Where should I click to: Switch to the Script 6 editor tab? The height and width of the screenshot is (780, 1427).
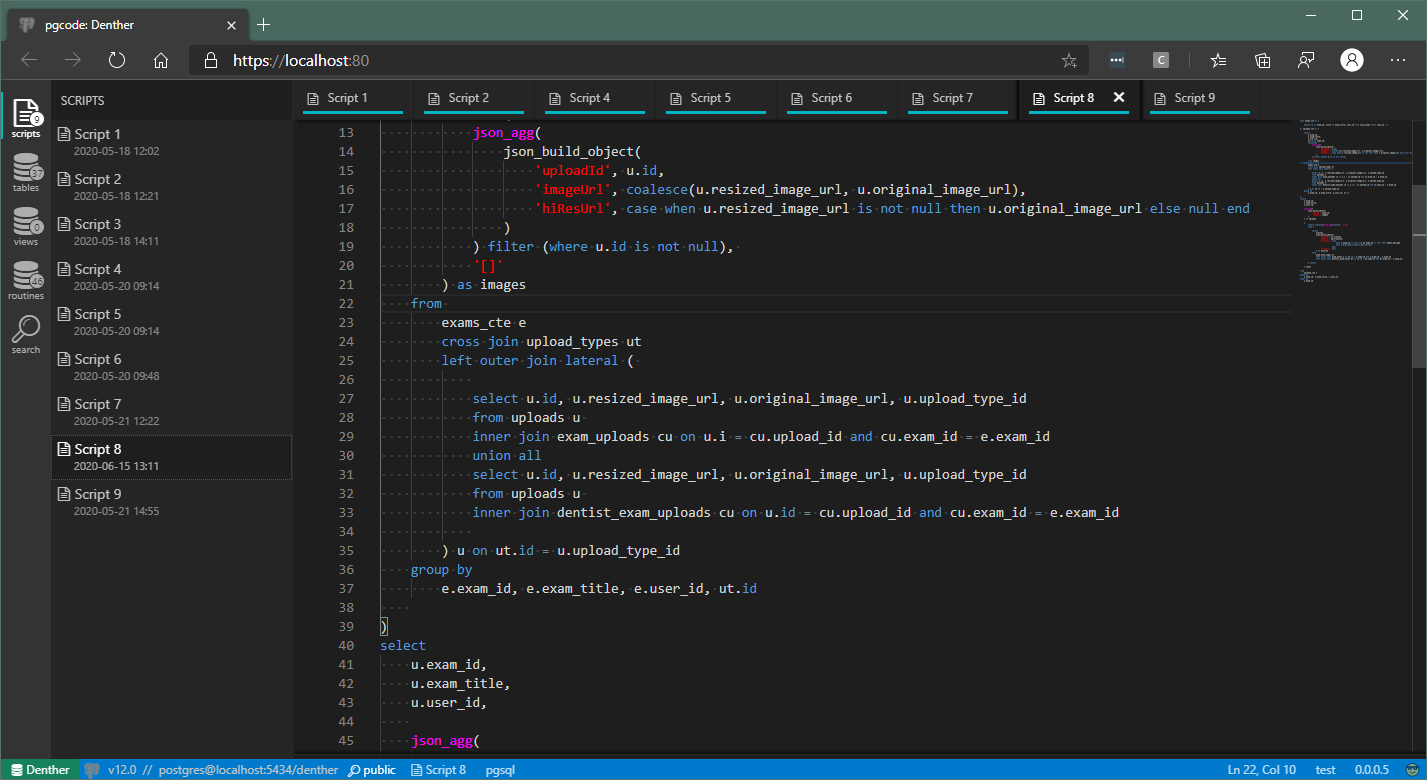point(836,99)
